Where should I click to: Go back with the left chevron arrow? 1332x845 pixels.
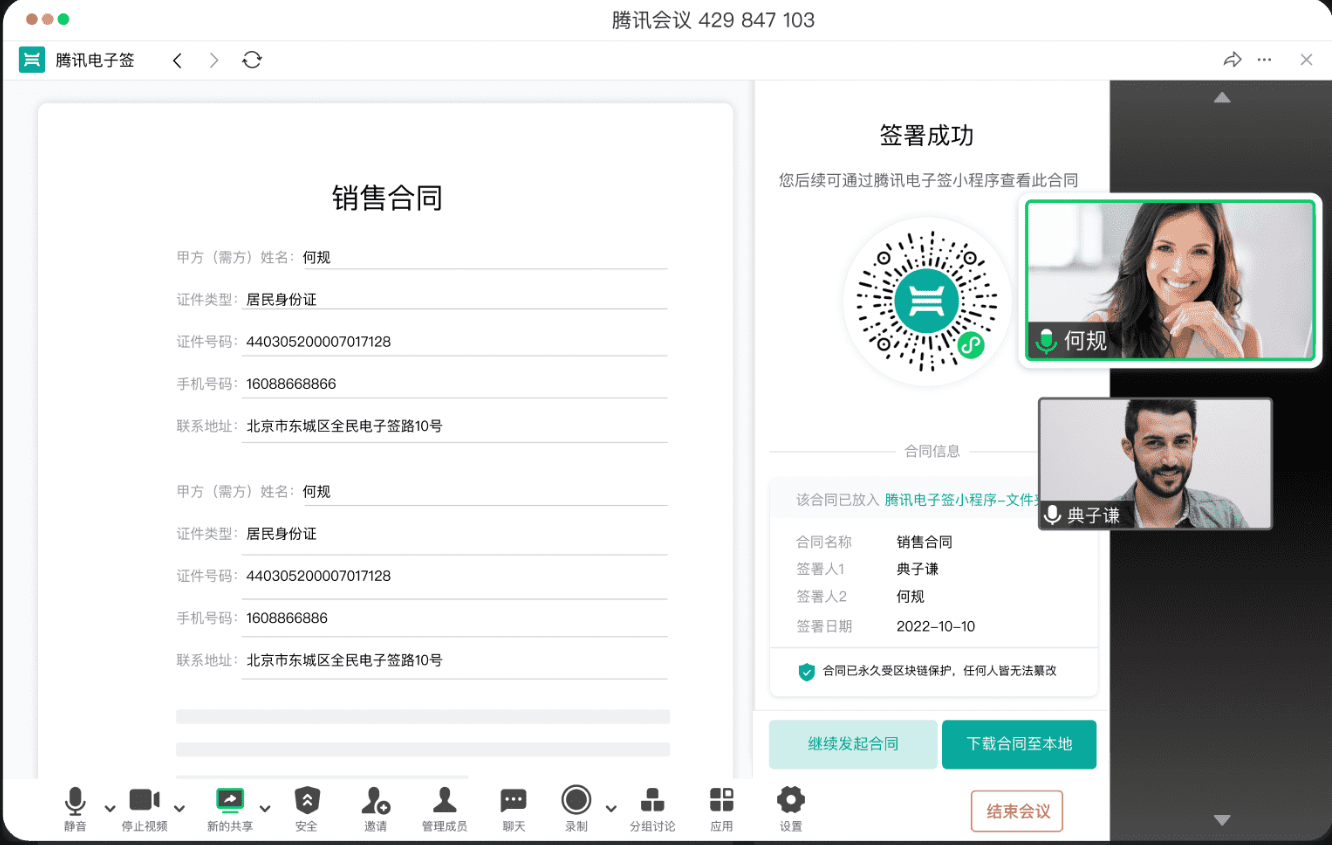177,60
